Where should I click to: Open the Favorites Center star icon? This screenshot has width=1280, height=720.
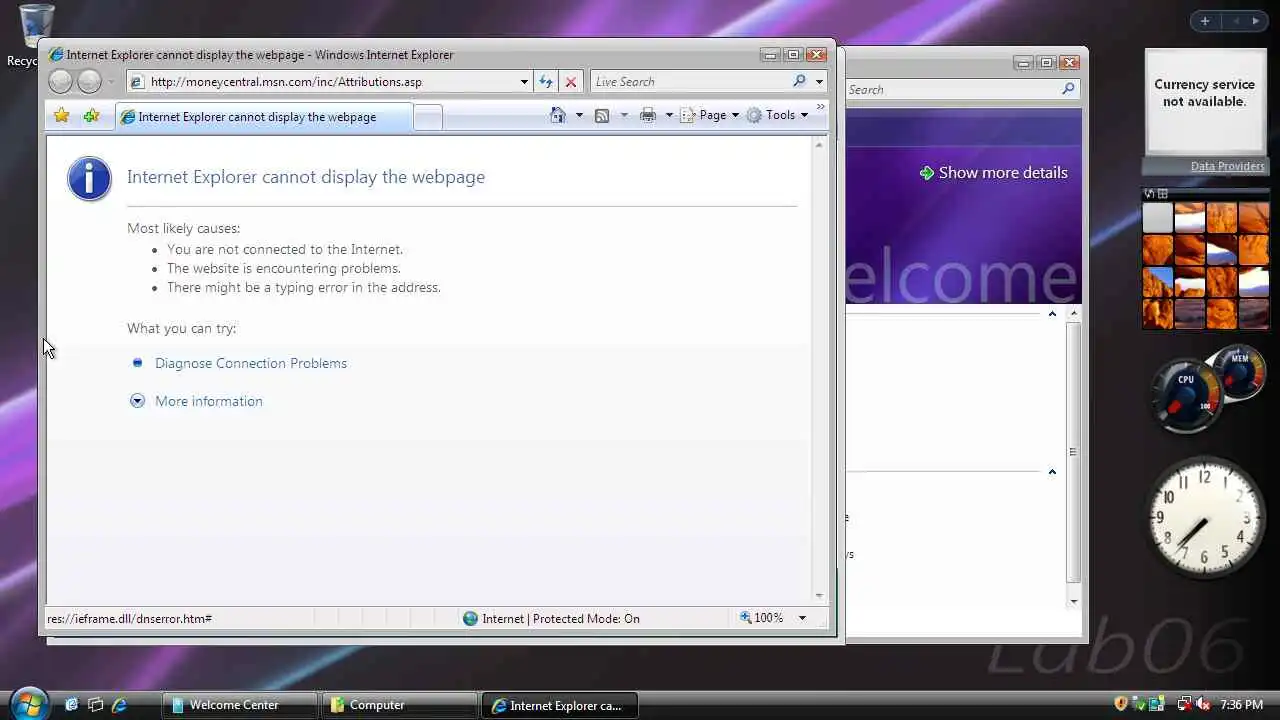tap(62, 116)
